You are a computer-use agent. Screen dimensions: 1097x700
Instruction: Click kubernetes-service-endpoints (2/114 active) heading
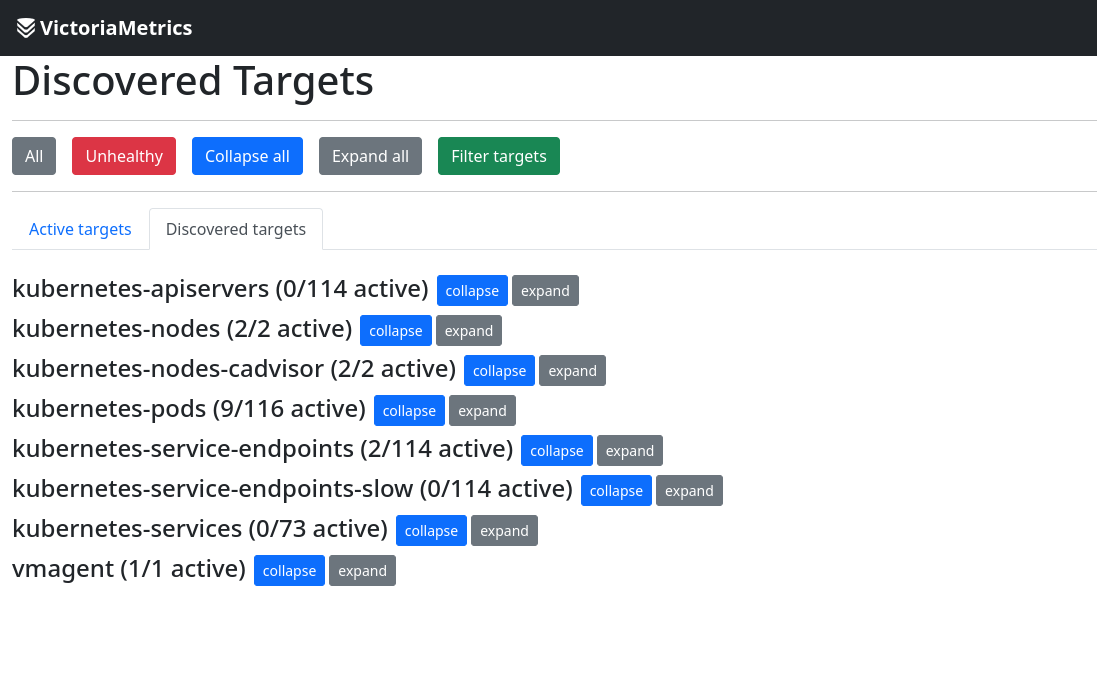pyautogui.click(x=263, y=449)
